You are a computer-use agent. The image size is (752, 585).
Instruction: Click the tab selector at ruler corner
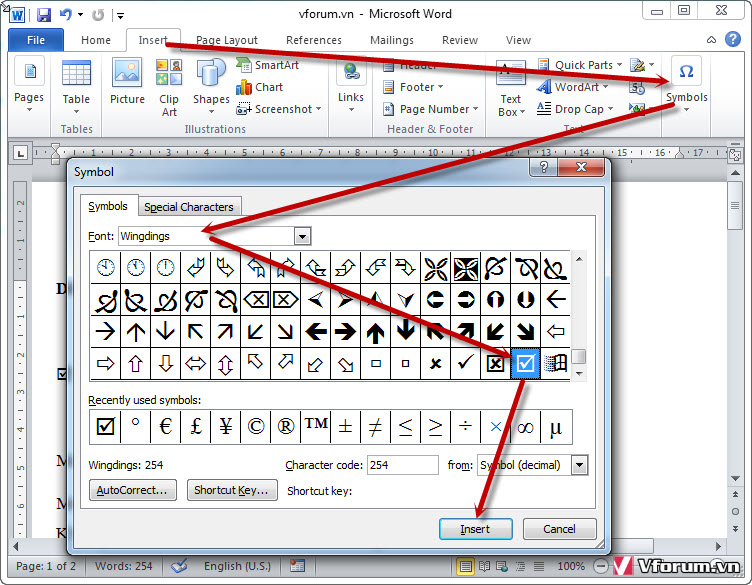(x=20, y=153)
